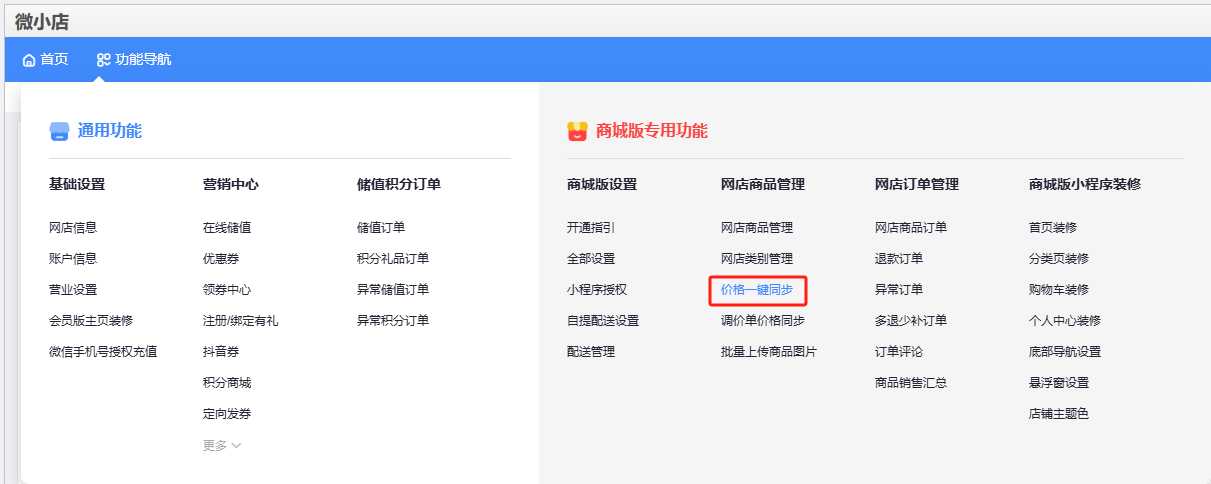Open 积分礼品订单
The width and height of the screenshot is (1211, 484).
(393, 259)
